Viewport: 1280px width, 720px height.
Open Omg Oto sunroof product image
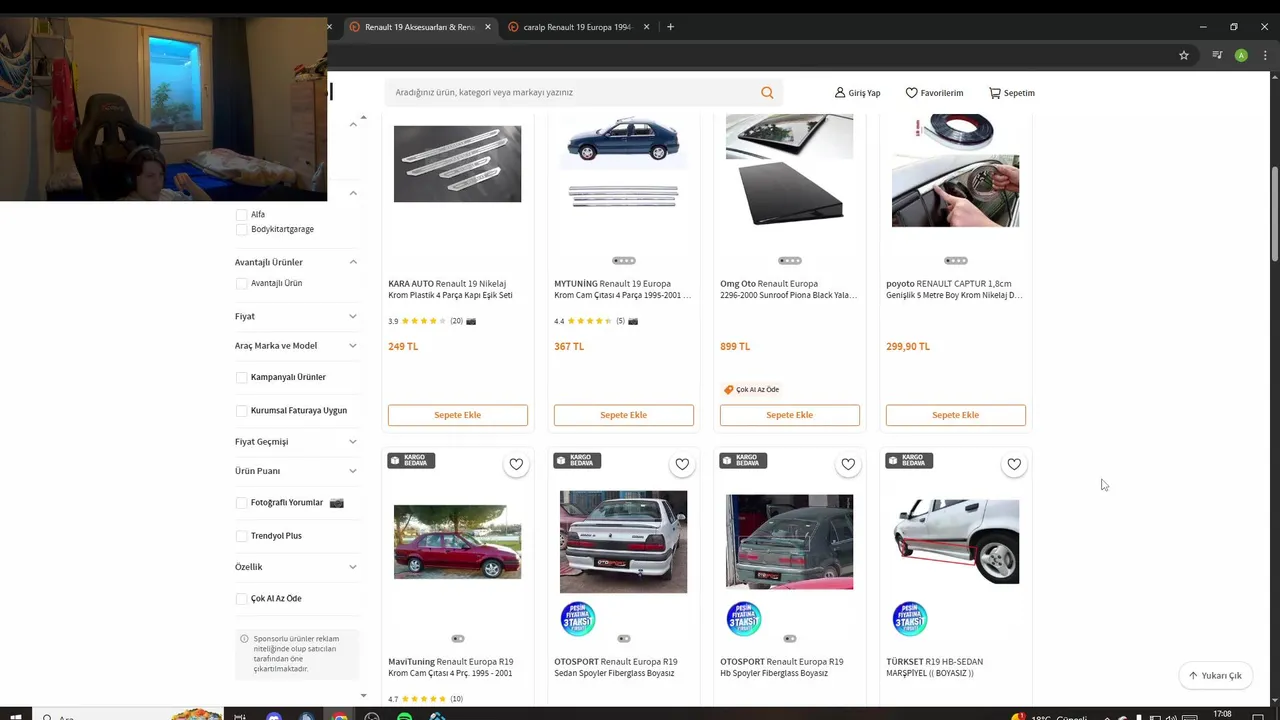[x=789, y=170]
